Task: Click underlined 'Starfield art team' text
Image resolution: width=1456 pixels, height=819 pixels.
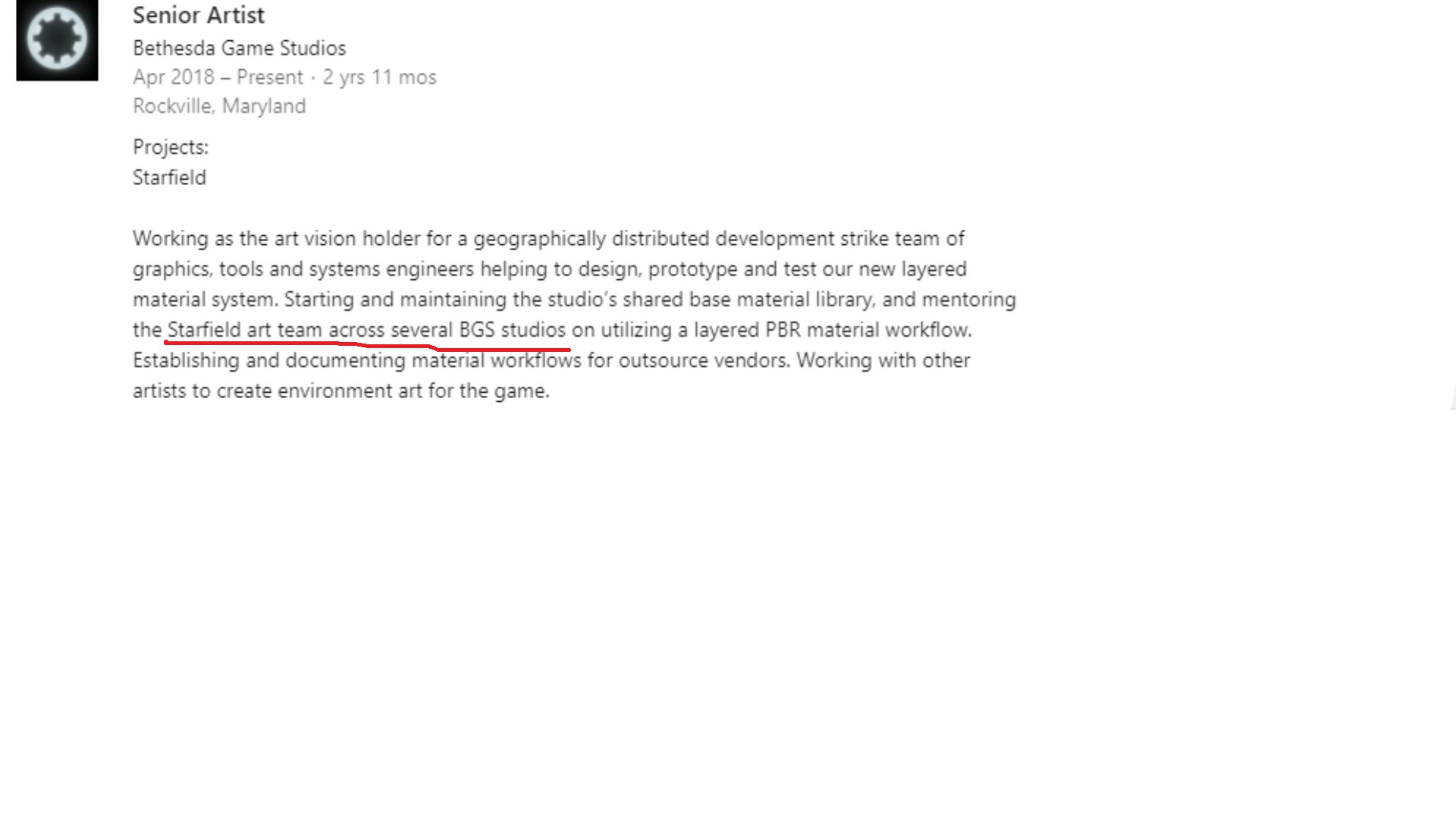Action: (244, 330)
